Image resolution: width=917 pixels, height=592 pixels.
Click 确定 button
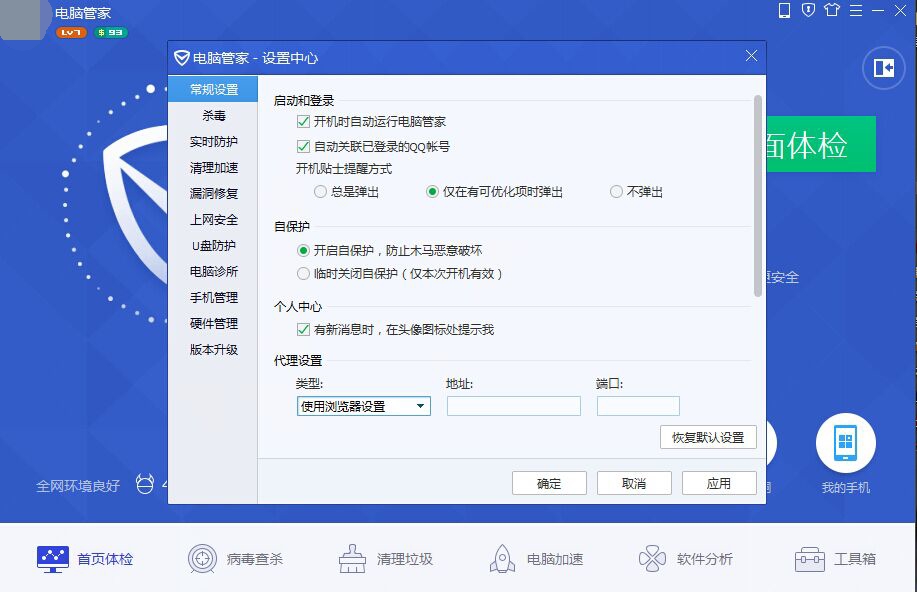[549, 483]
